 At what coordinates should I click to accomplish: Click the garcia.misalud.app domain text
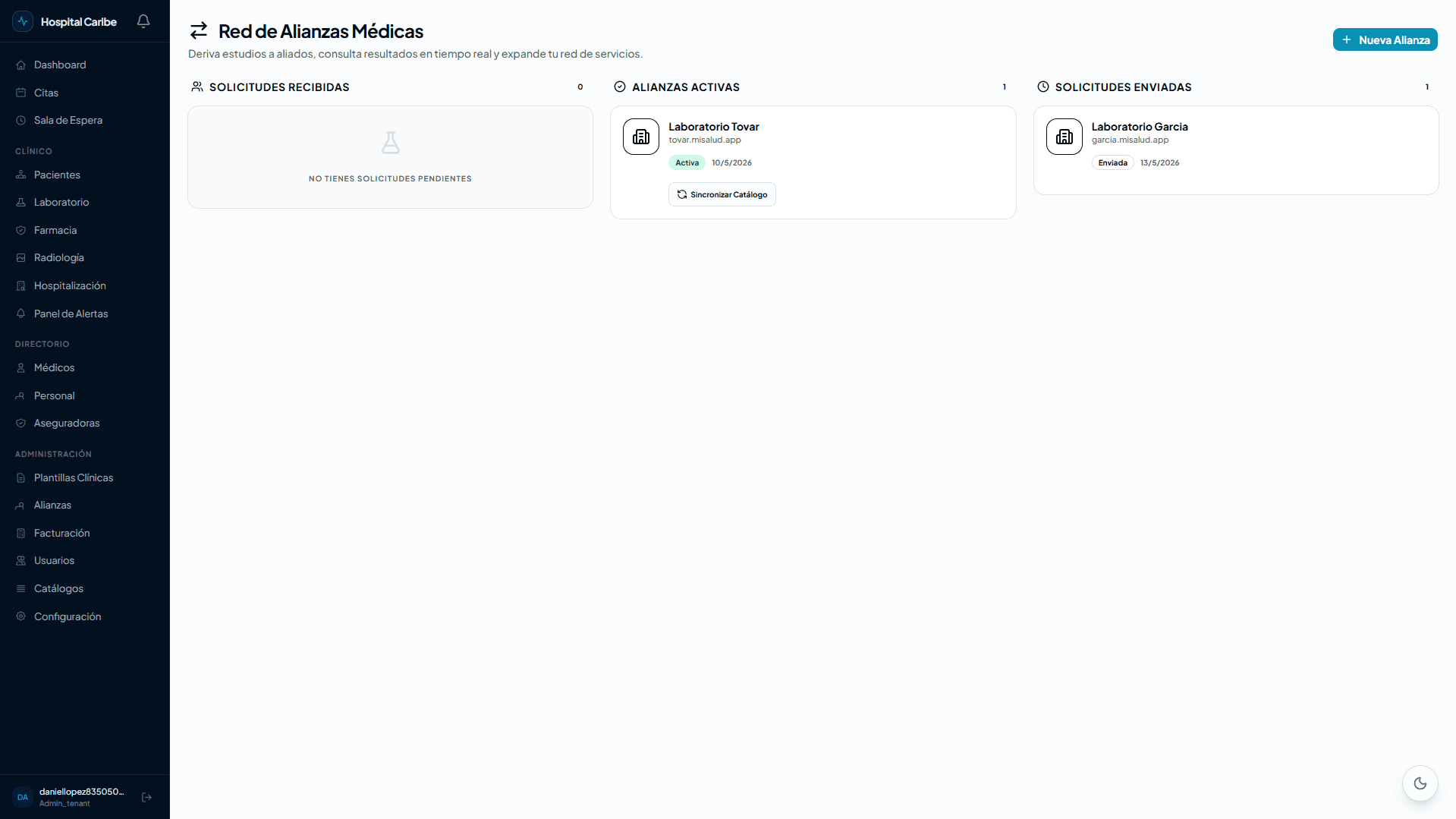tap(1131, 140)
